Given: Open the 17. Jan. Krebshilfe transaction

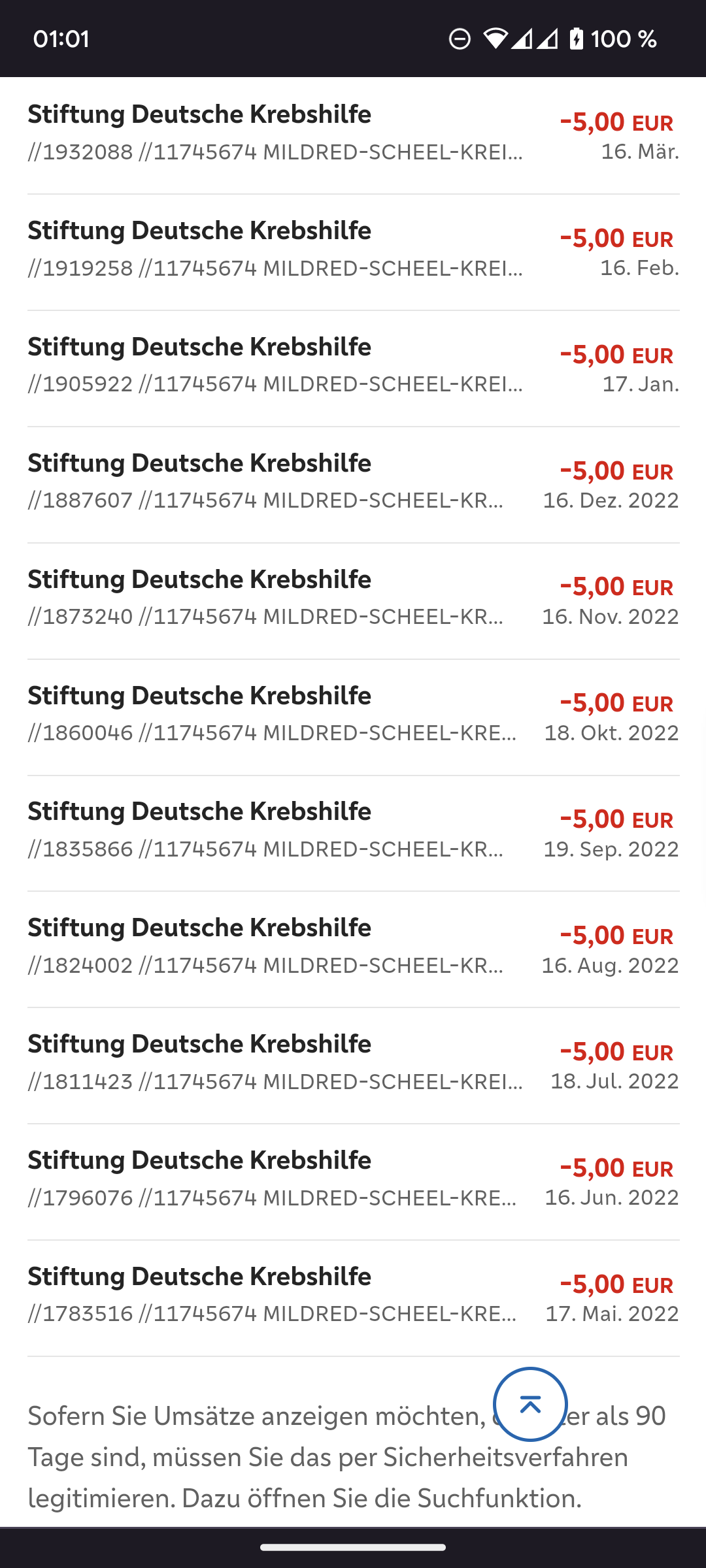Looking at the screenshot, I should click(x=353, y=365).
